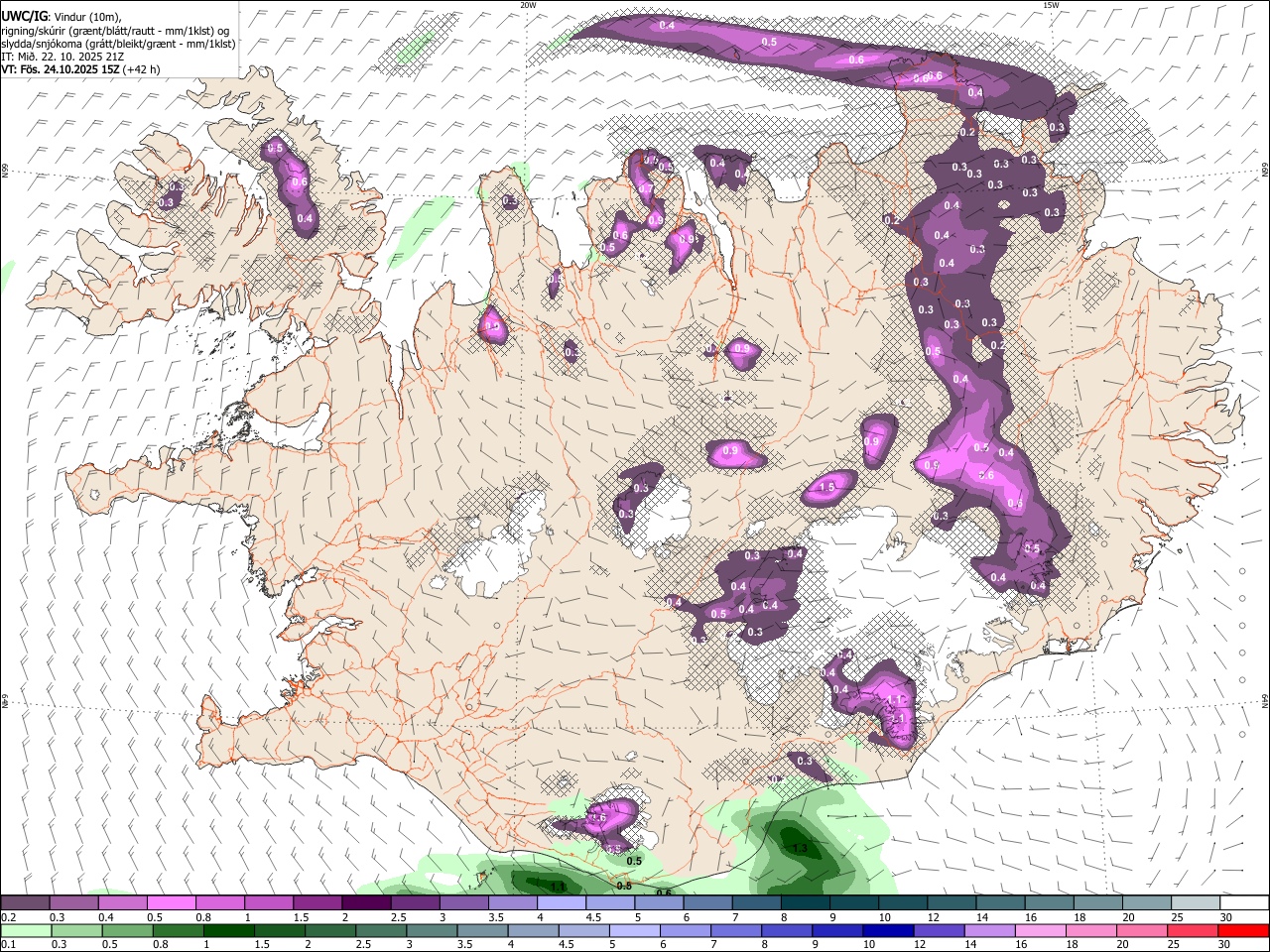This screenshot has width=1270, height=952.
Task: Pick the snow scale swatch between 2 and 2.5
Action: pos(366,902)
